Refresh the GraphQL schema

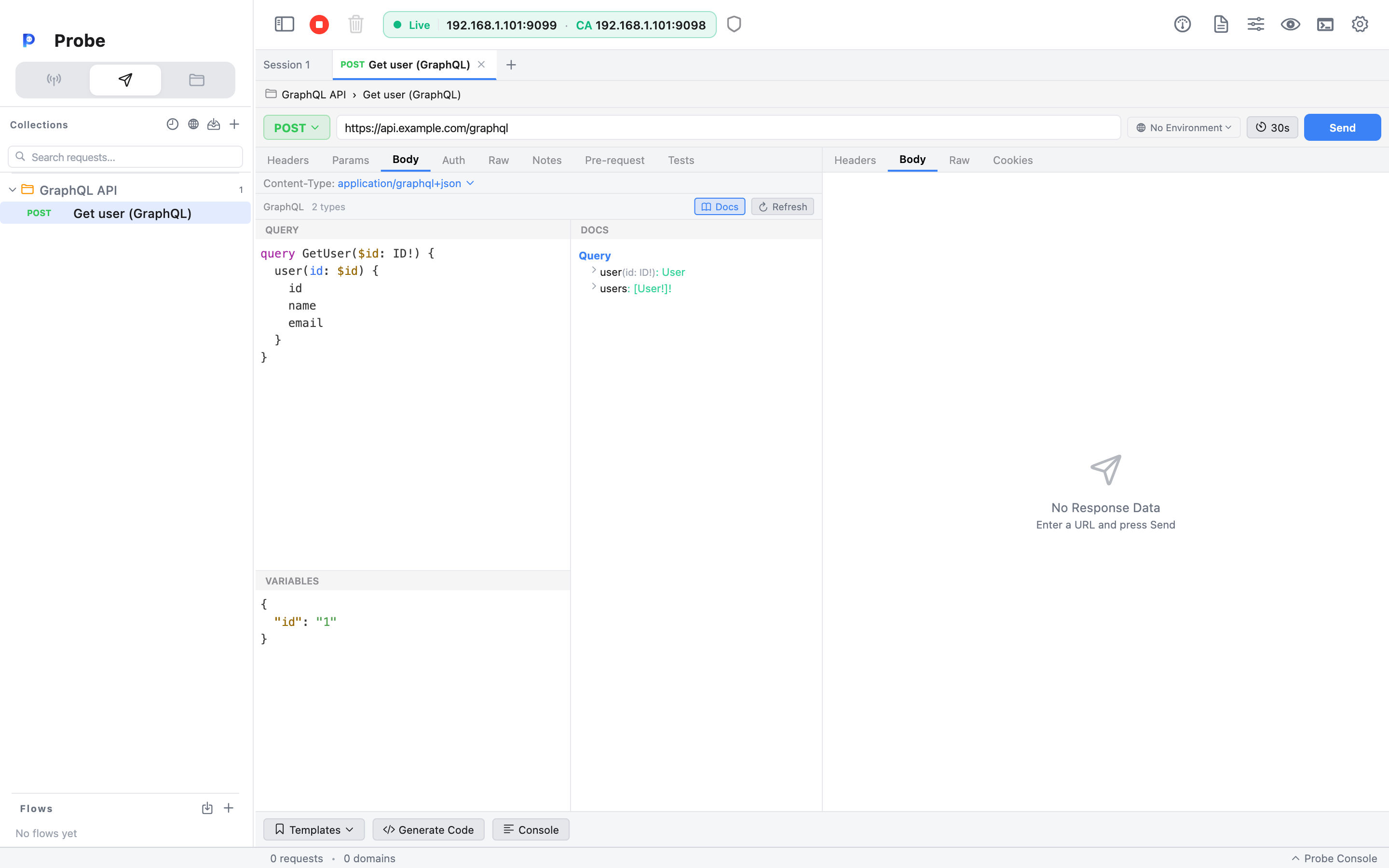click(x=782, y=207)
